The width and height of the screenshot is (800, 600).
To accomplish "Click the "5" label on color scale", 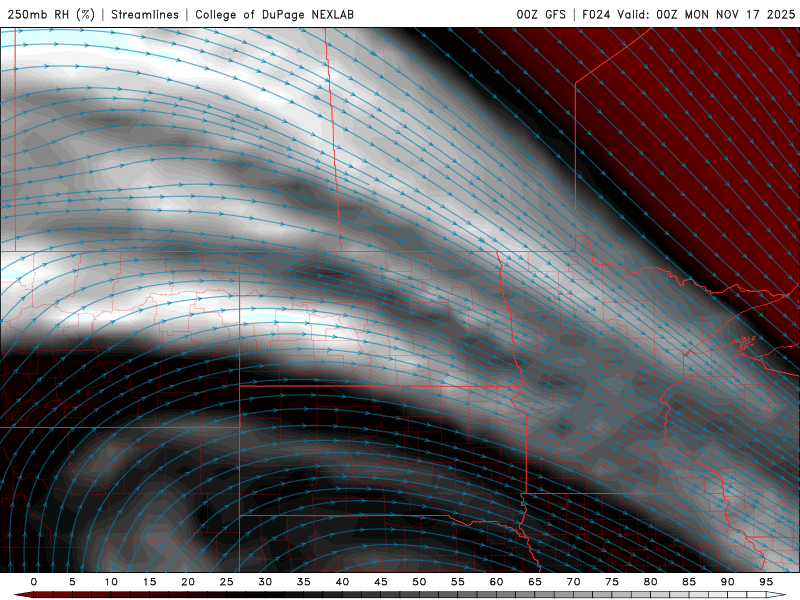I will (x=72, y=582).
